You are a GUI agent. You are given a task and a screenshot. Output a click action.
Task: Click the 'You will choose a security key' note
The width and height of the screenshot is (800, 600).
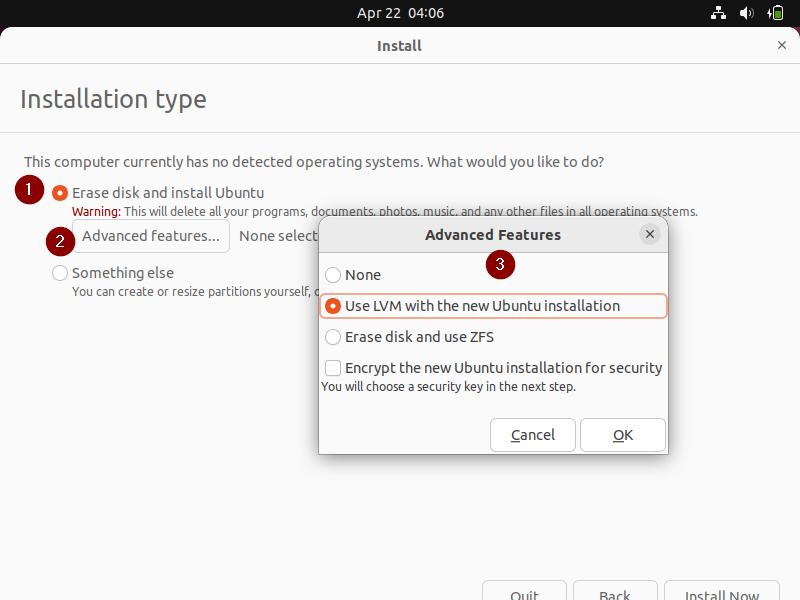coord(448,387)
